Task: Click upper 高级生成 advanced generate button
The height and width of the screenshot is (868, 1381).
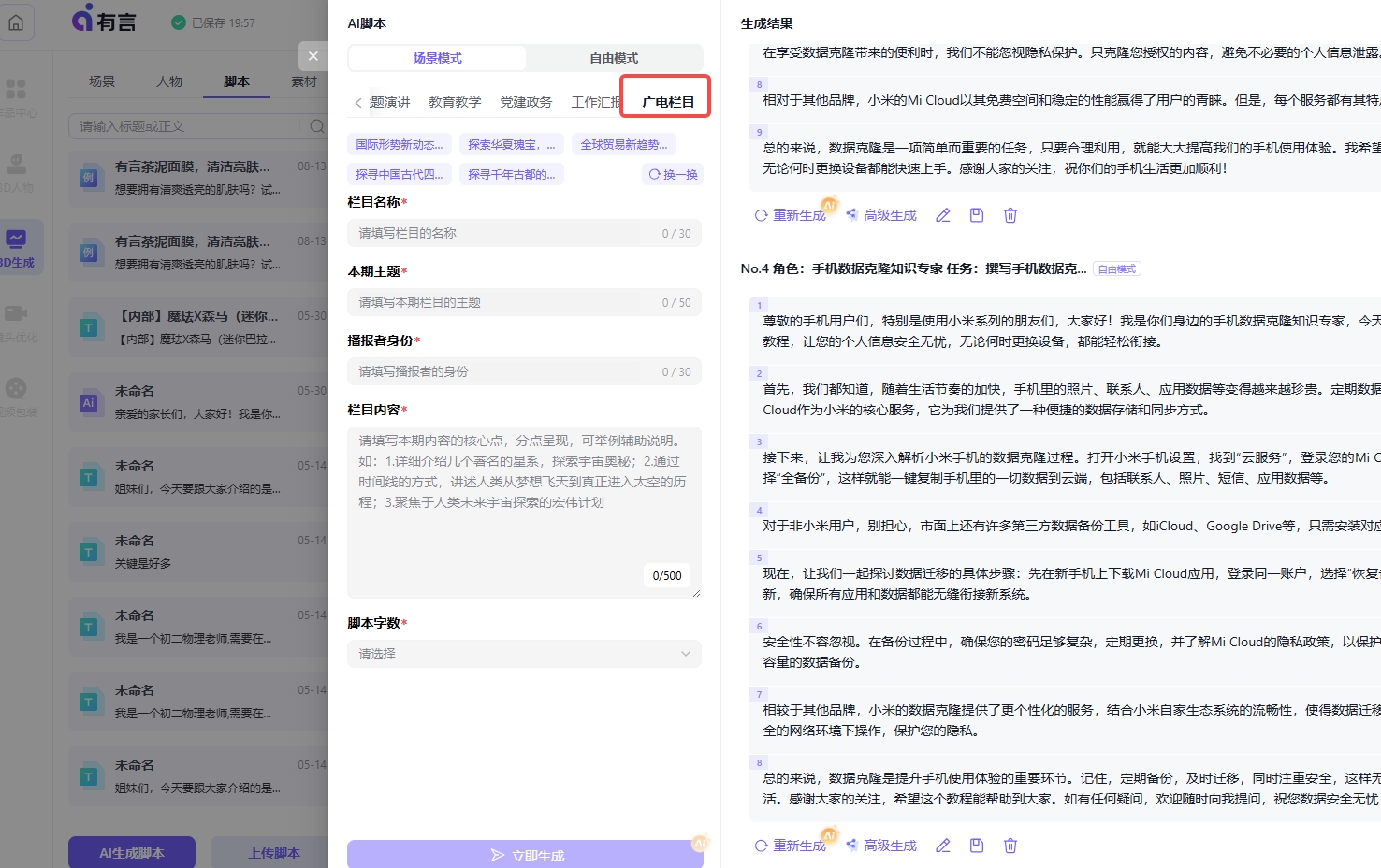Action: pyautogui.click(x=881, y=215)
